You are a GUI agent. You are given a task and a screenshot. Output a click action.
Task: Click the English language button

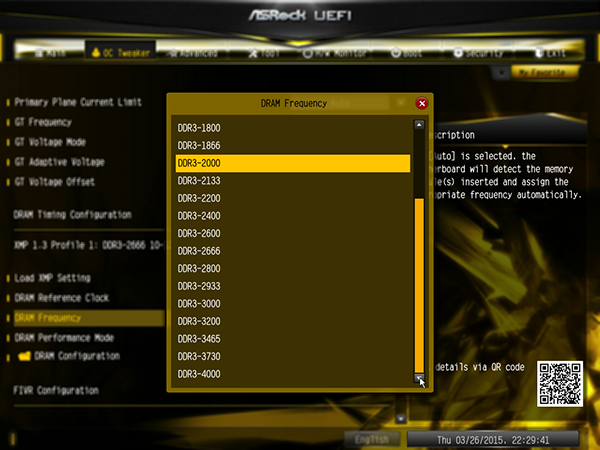point(372,439)
